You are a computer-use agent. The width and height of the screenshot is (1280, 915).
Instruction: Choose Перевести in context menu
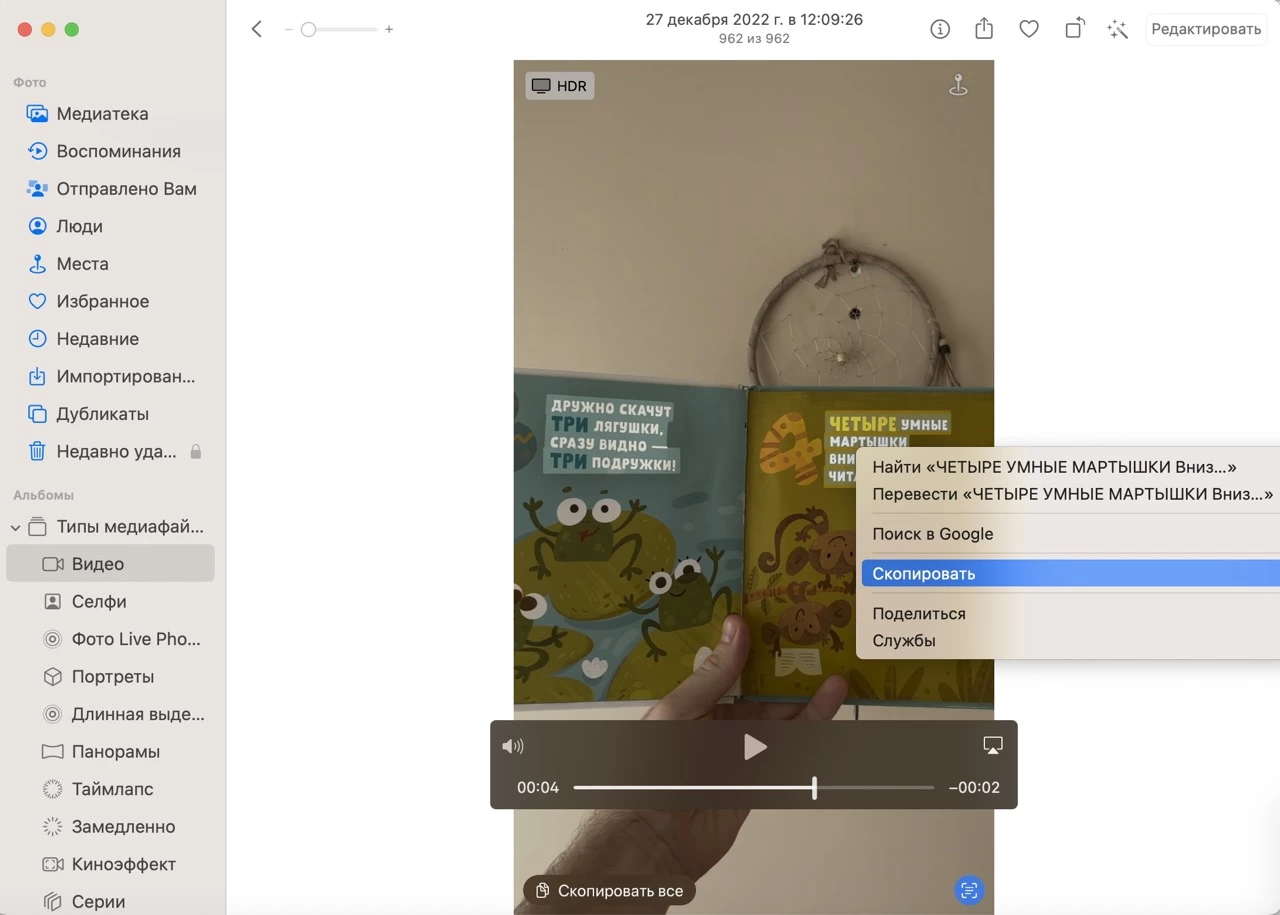[1070, 494]
